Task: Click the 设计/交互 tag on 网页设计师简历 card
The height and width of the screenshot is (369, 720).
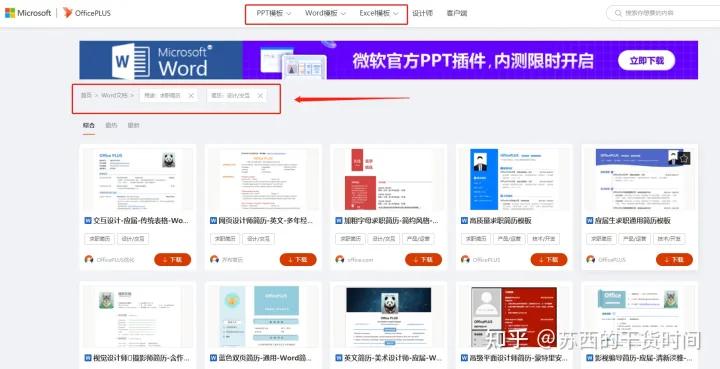Action: (258, 239)
